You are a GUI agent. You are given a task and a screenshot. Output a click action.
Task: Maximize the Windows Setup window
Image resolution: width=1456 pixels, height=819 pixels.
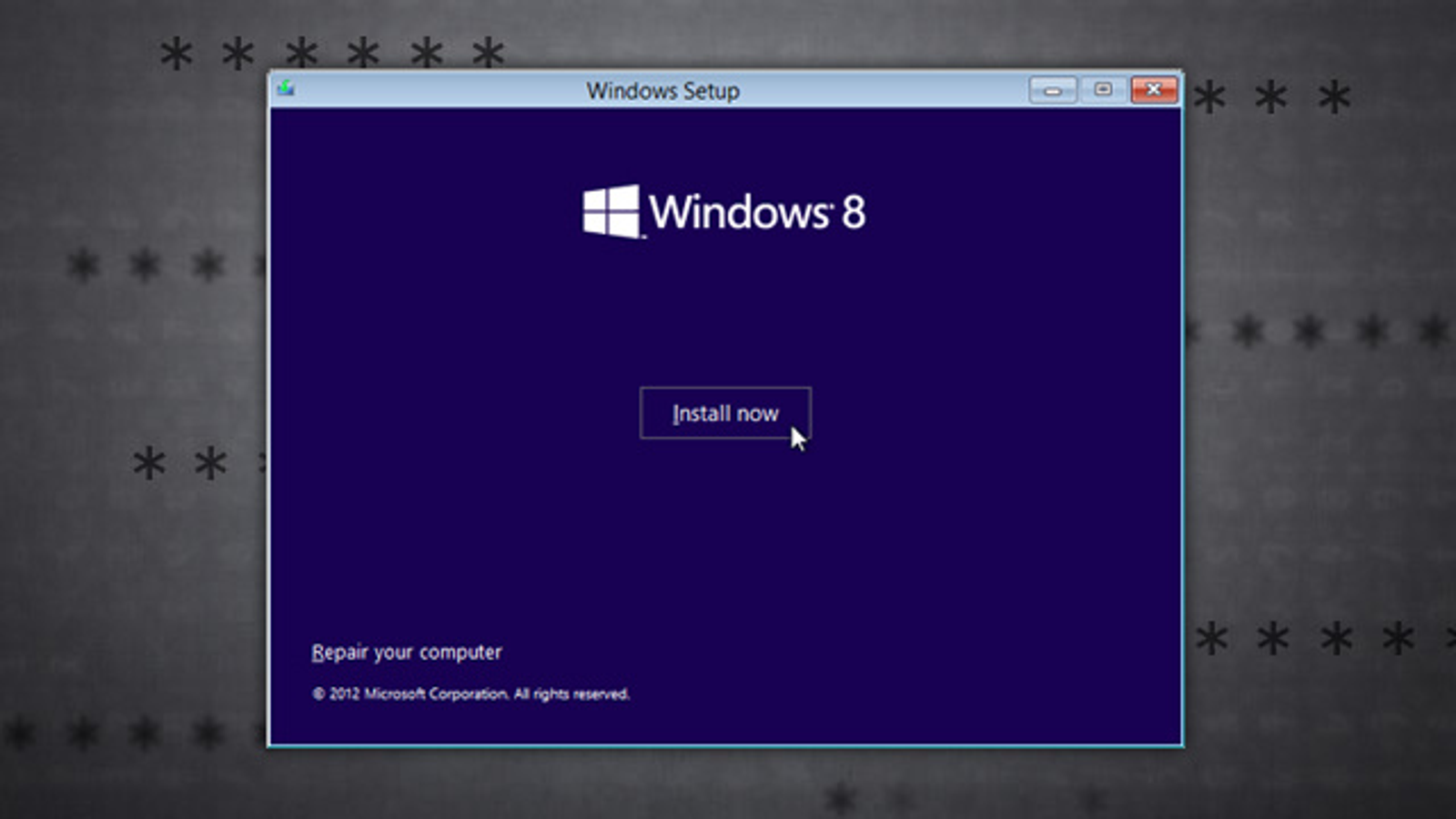tap(1103, 89)
